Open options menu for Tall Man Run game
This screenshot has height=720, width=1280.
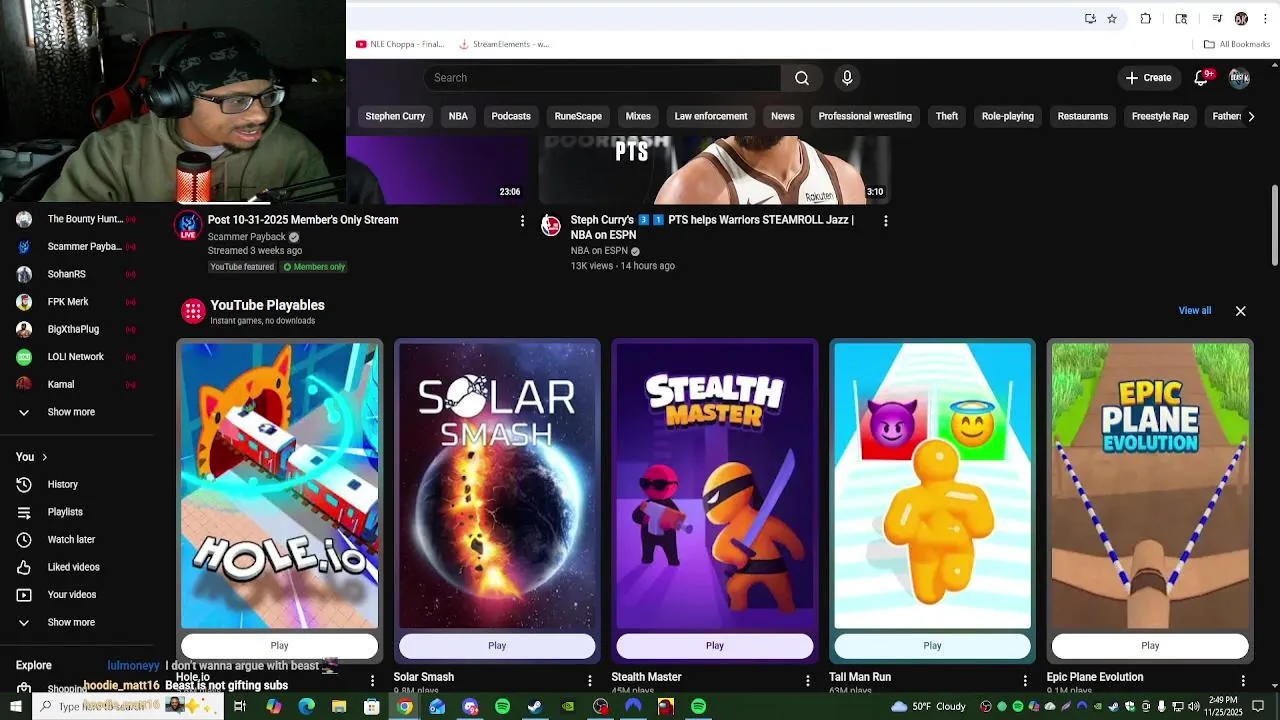(1025, 680)
